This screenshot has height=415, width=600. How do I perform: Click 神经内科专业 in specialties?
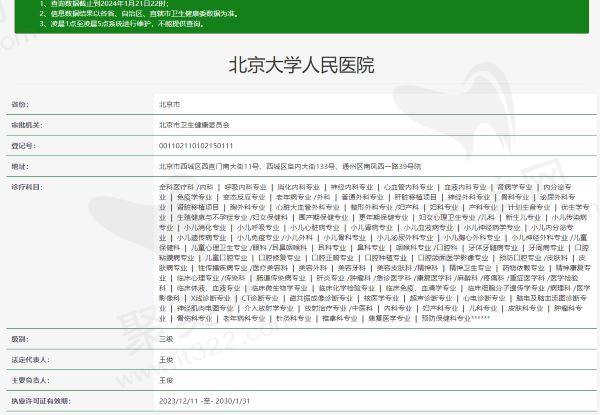click(x=352, y=187)
